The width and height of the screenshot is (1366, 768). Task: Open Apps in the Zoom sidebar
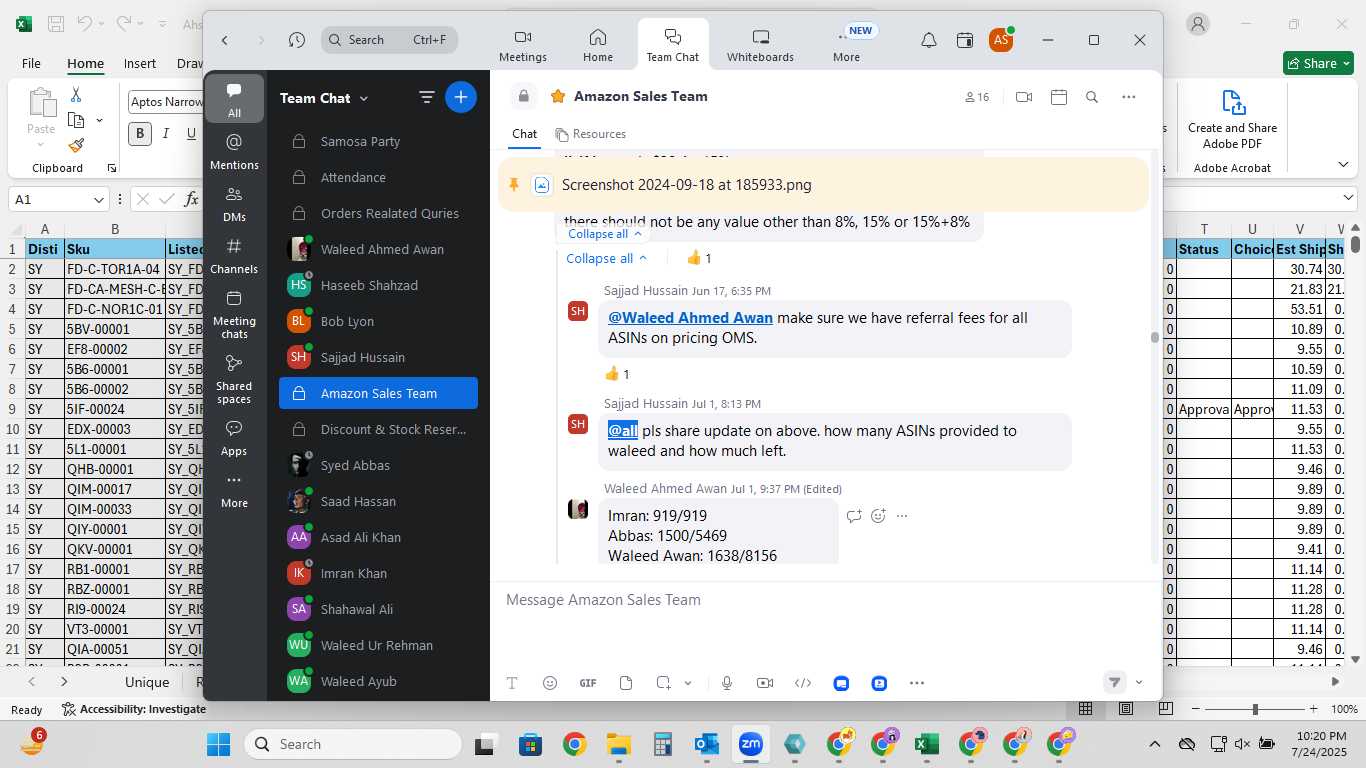[x=234, y=437]
